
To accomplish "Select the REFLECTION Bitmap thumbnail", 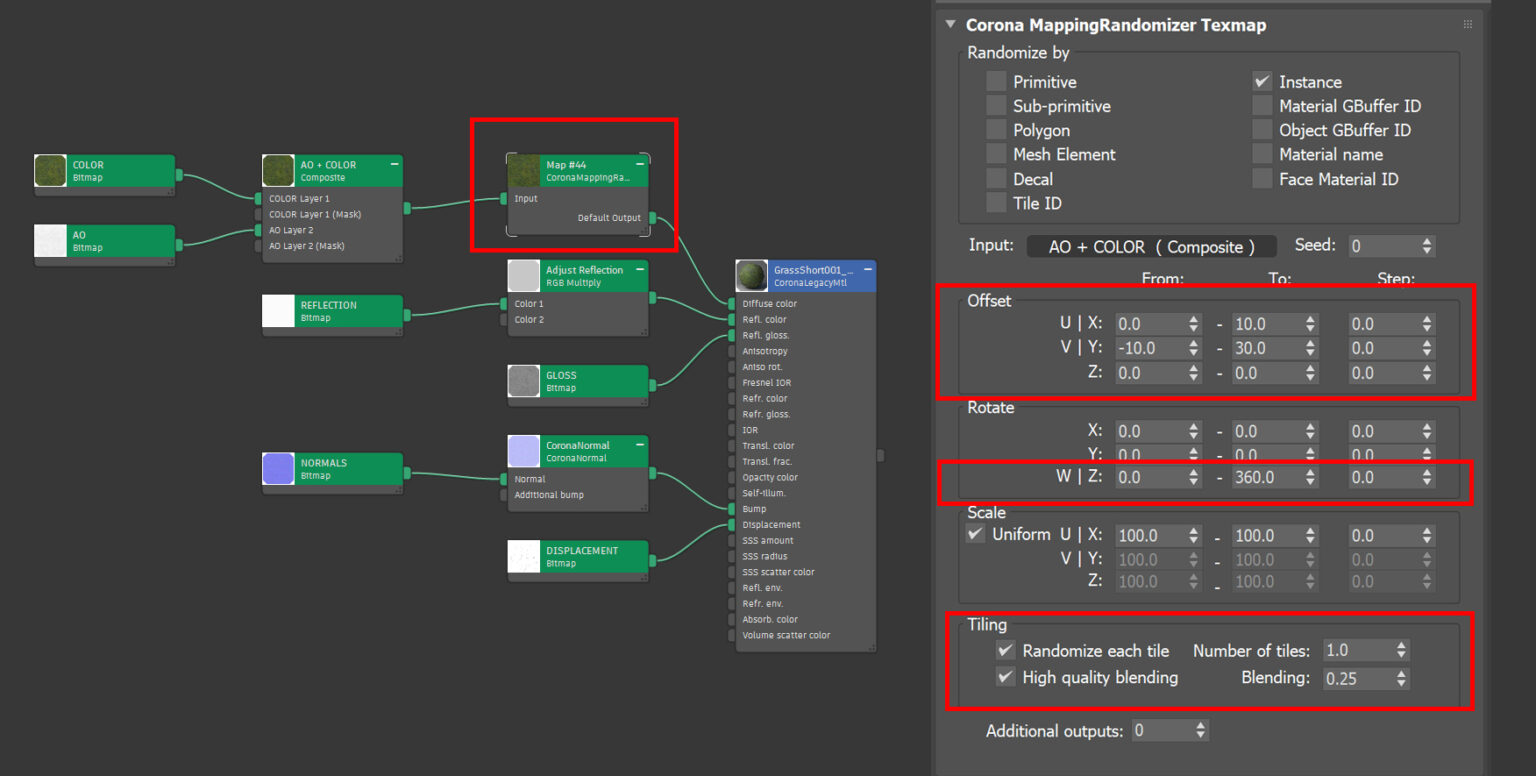I will [277, 311].
